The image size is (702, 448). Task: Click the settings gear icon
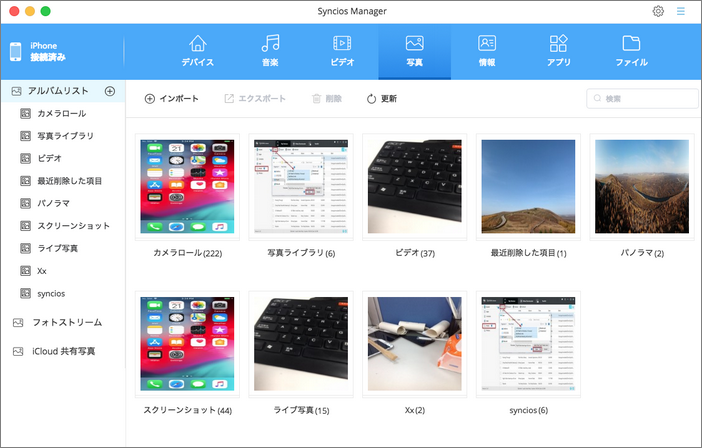click(658, 11)
